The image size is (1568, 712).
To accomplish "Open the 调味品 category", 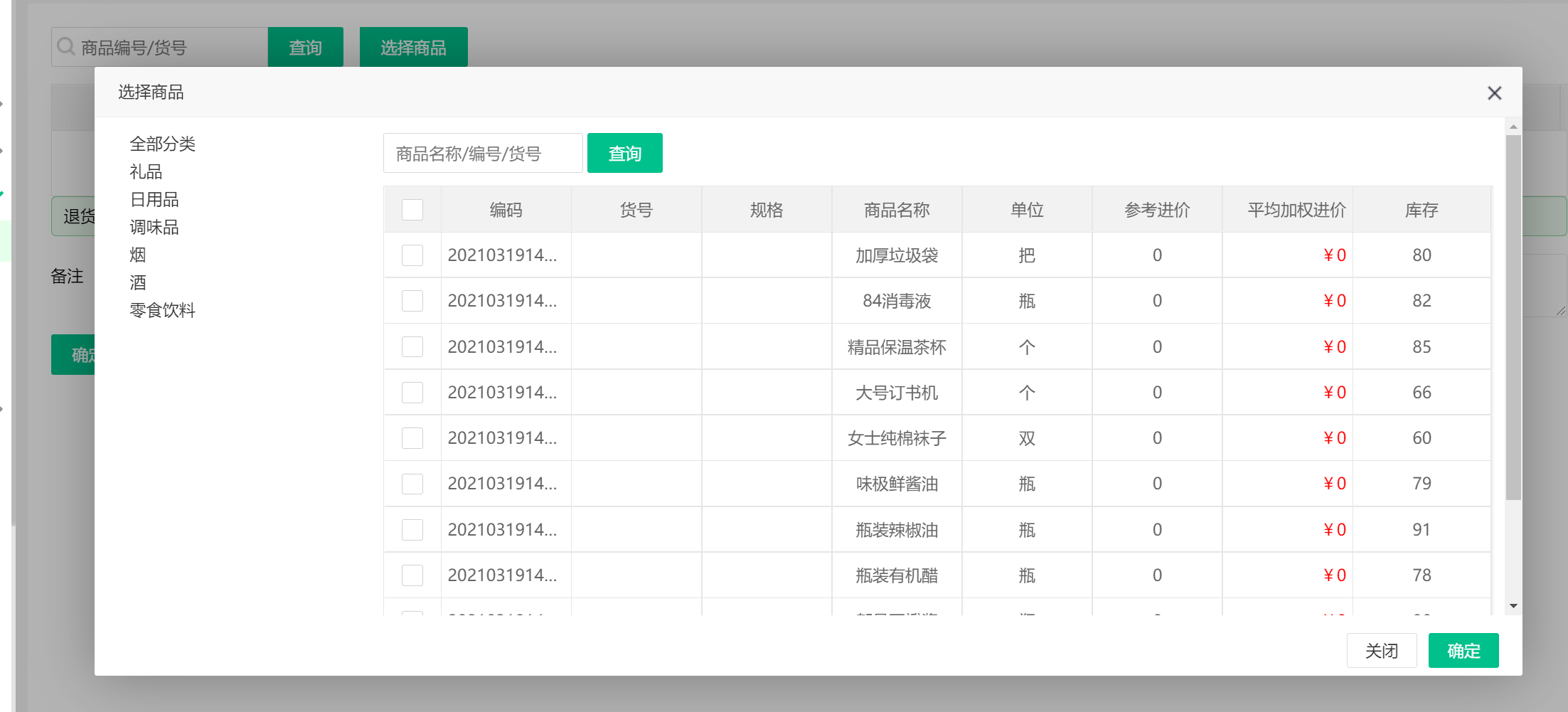I will [154, 227].
